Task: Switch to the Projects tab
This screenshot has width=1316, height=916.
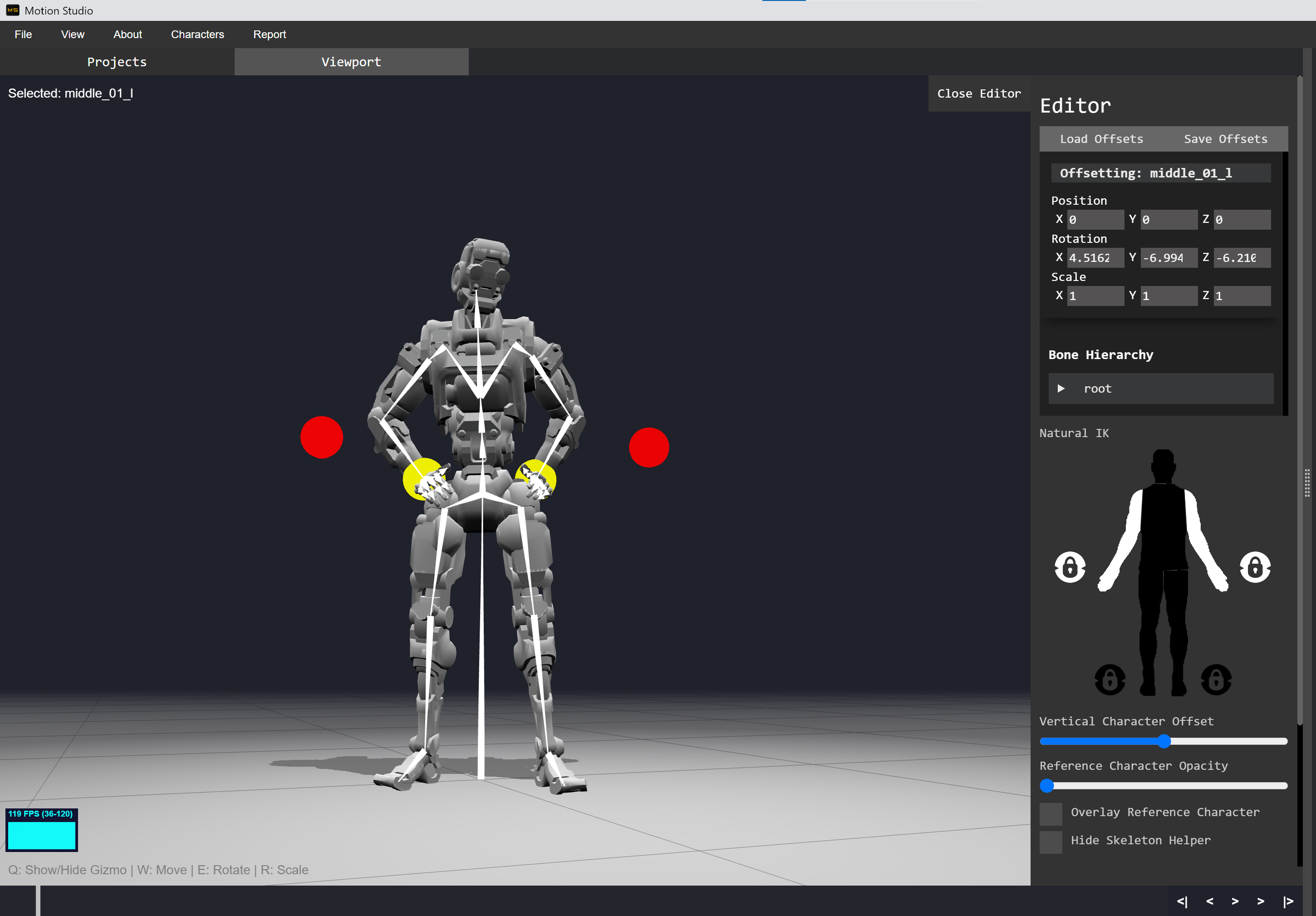Action: [117, 62]
